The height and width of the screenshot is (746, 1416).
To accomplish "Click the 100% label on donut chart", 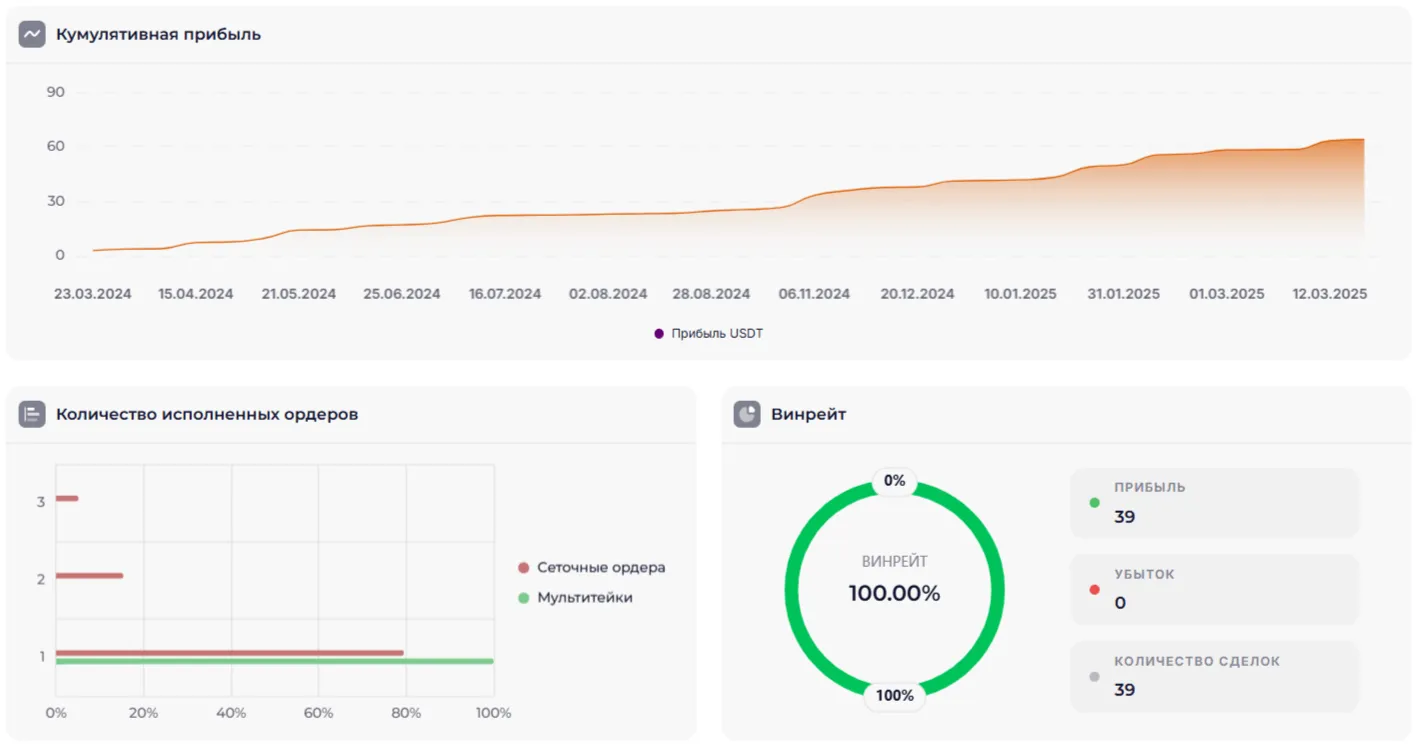I will click(x=894, y=695).
